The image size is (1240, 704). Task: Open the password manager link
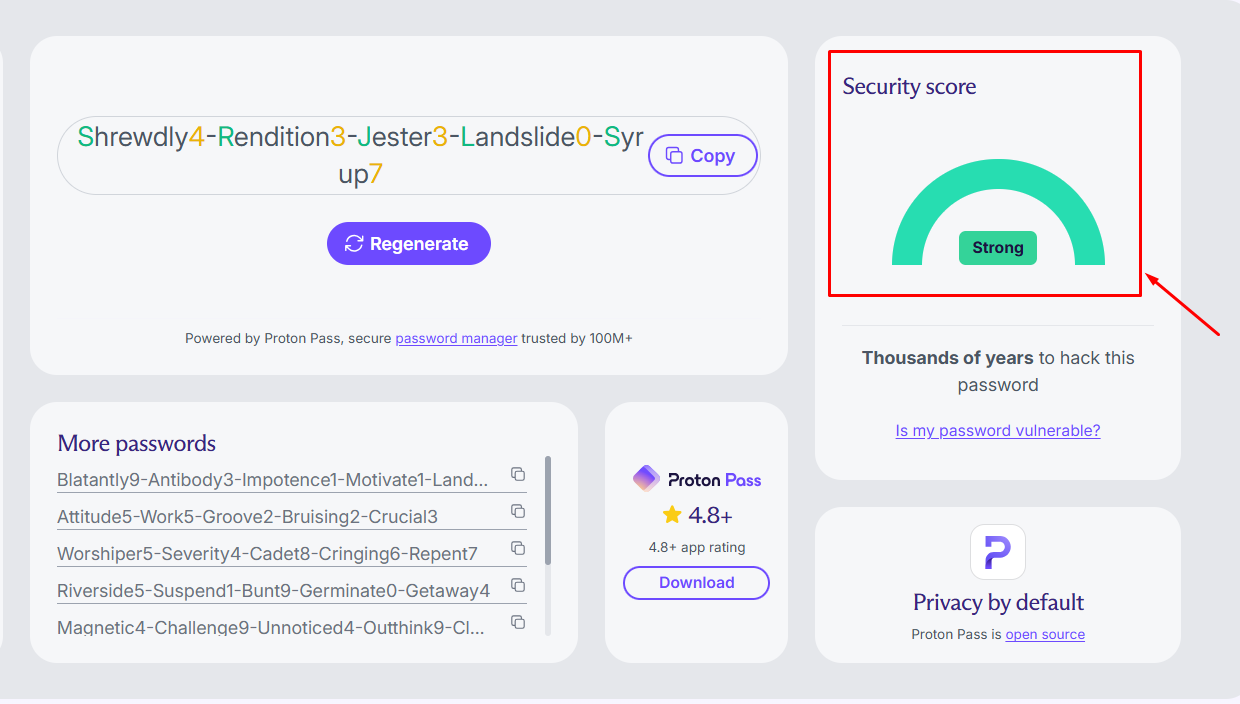pyautogui.click(x=456, y=338)
